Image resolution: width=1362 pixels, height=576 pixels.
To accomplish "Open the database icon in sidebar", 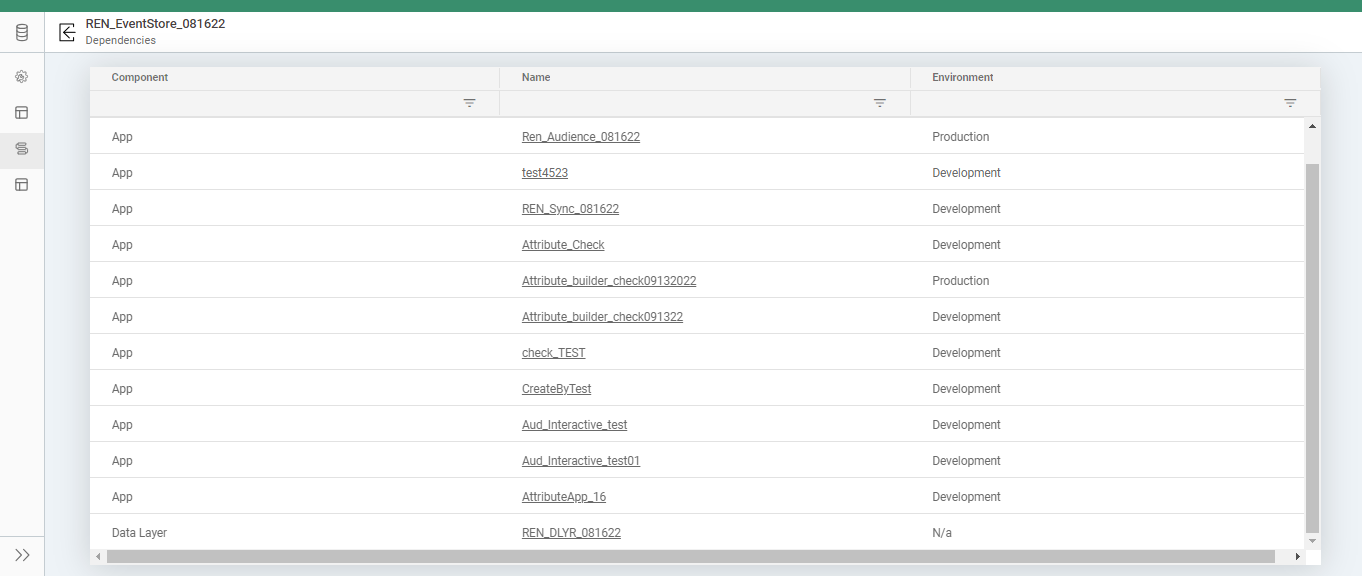I will [x=22, y=33].
